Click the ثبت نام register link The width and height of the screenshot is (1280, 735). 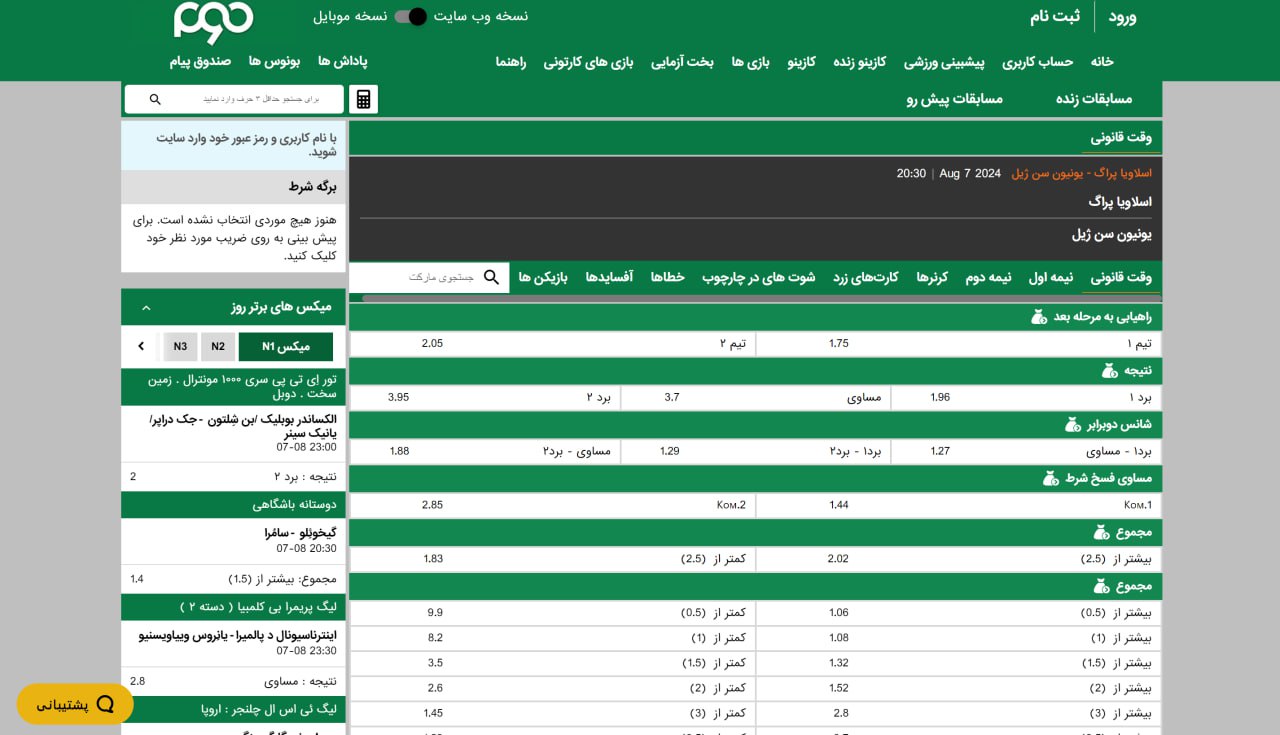[x=1055, y=16]
